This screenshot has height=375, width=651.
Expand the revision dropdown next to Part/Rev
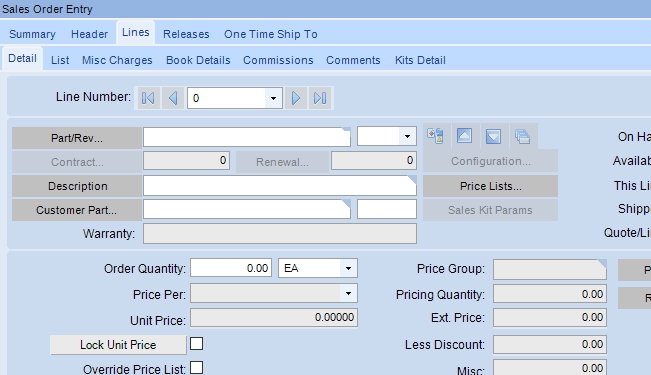(x=407, y=136)
